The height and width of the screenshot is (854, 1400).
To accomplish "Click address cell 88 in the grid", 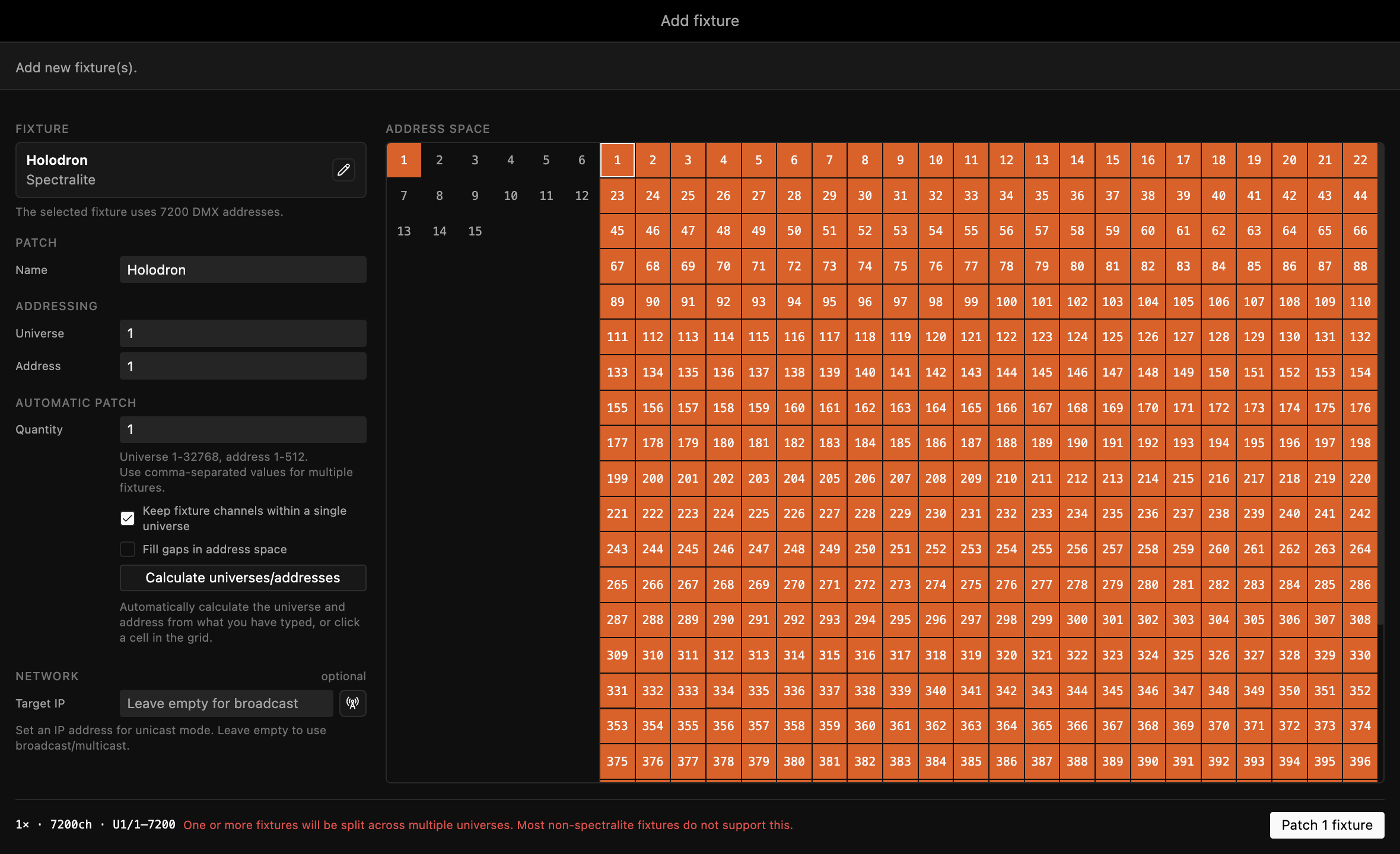I will pyautogui.click(x=1360, y=266).
